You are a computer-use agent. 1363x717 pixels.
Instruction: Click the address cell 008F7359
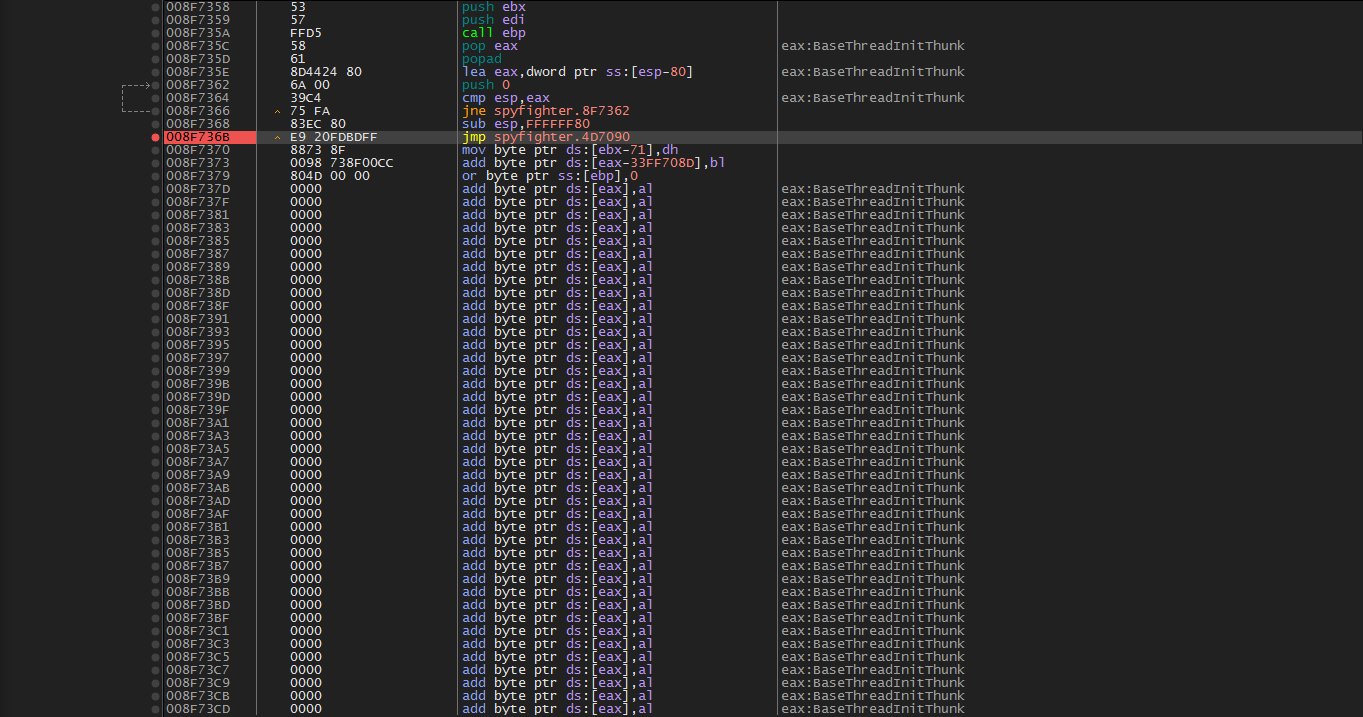pos(197,20)
